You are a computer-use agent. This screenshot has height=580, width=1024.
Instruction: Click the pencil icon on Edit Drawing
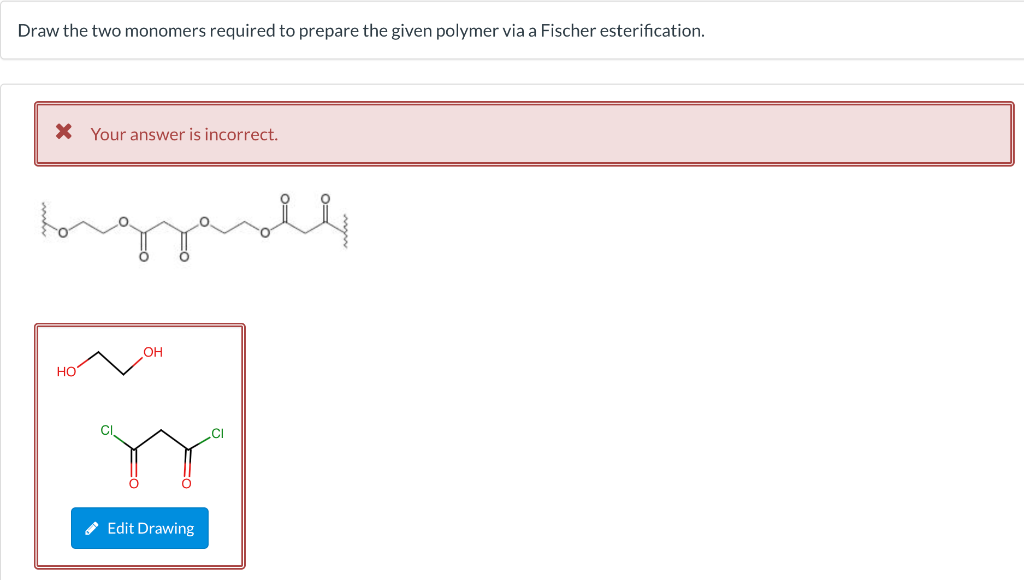point(93,528)
